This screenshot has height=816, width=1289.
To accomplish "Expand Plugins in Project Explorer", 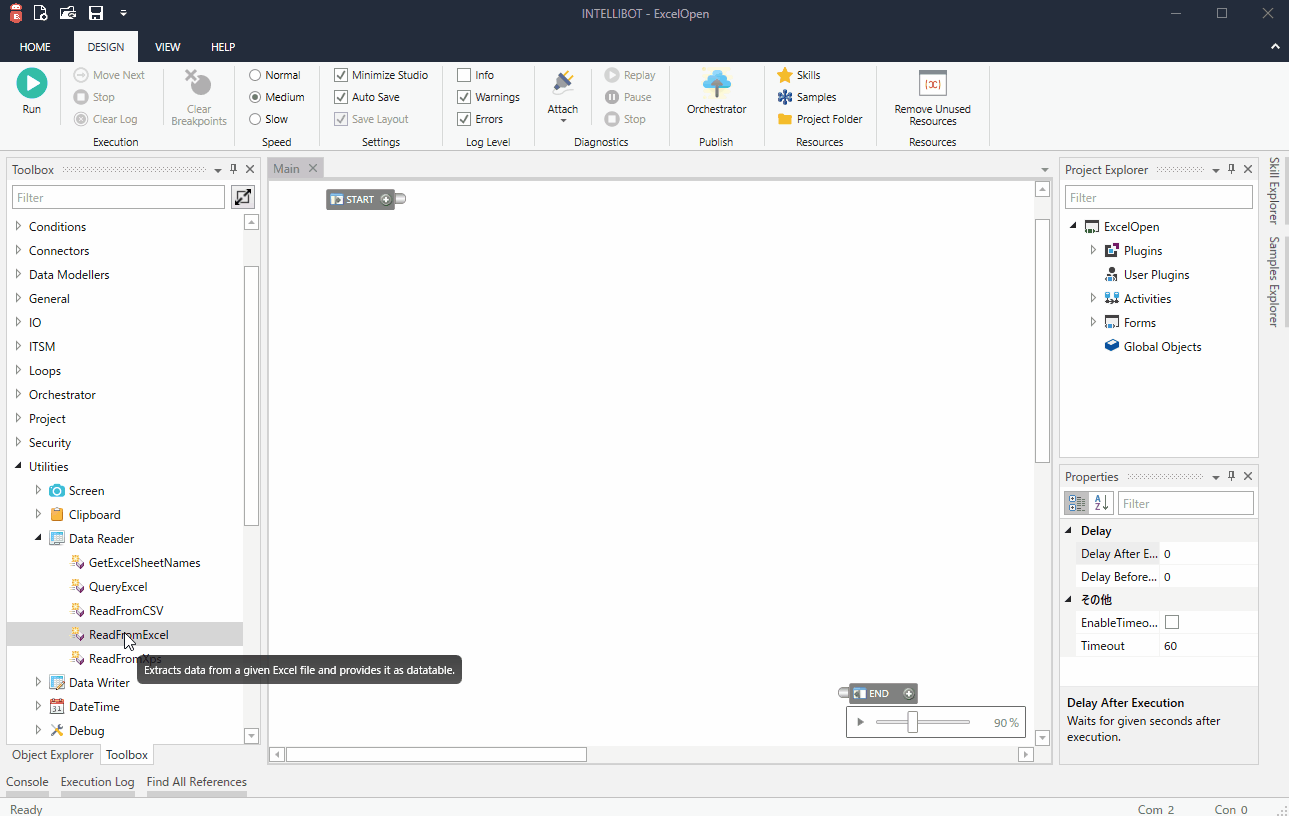I will coord(1093,250).
